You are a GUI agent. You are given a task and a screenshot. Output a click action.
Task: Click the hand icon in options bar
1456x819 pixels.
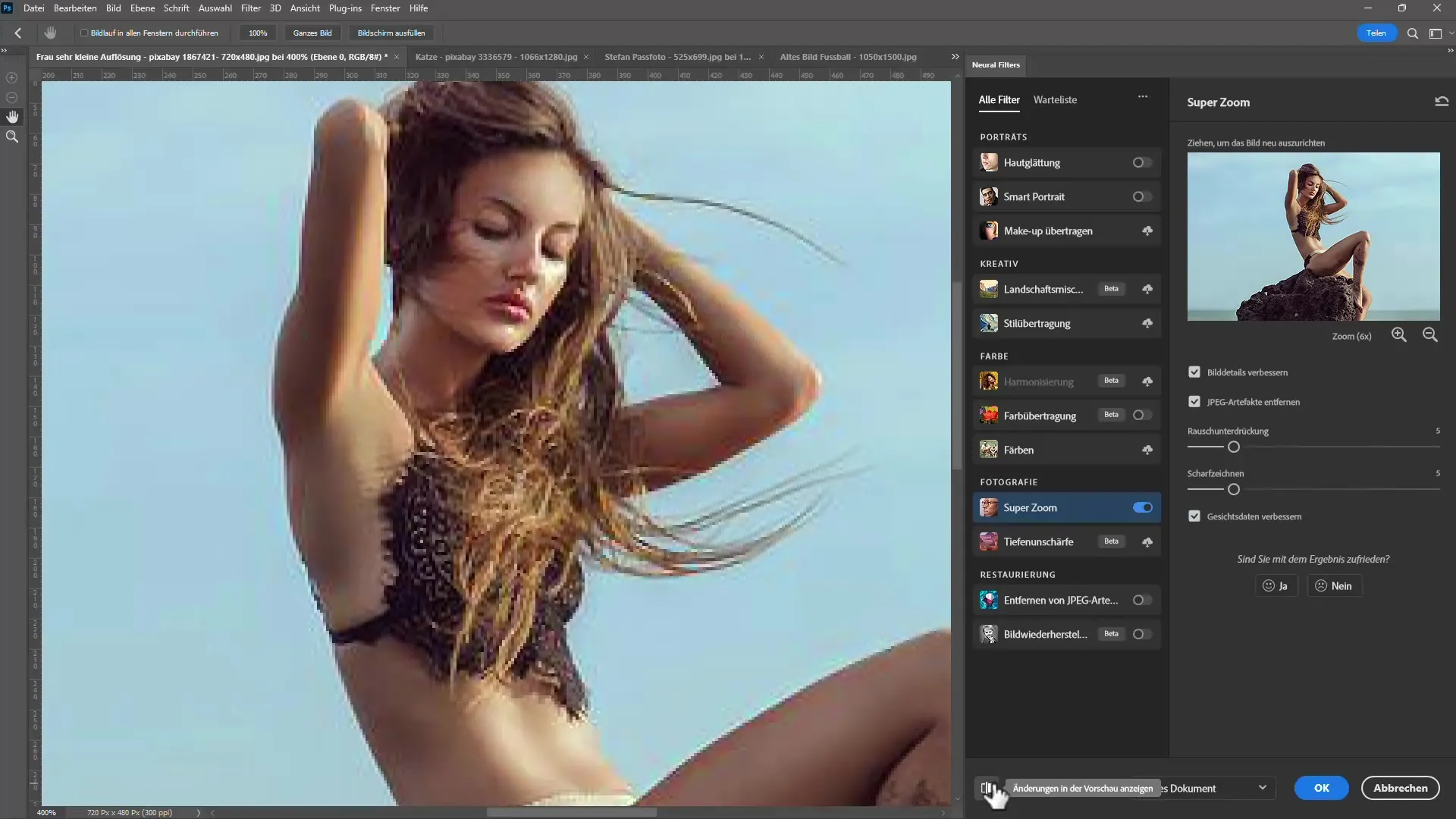click(x=50, y=33)
